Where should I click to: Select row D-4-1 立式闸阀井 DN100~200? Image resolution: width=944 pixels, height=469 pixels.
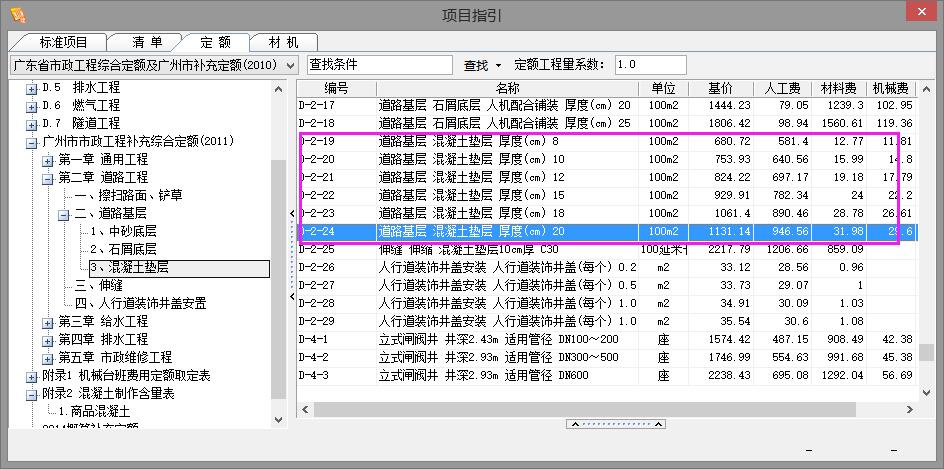click(606, 340)
